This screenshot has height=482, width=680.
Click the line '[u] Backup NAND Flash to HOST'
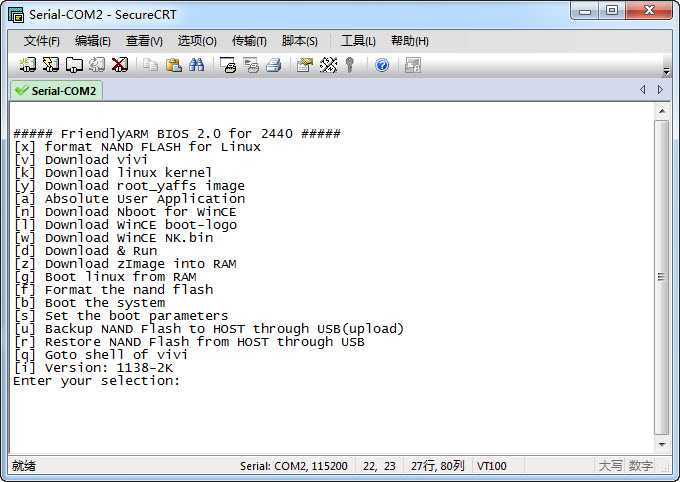tap(209, 329)
